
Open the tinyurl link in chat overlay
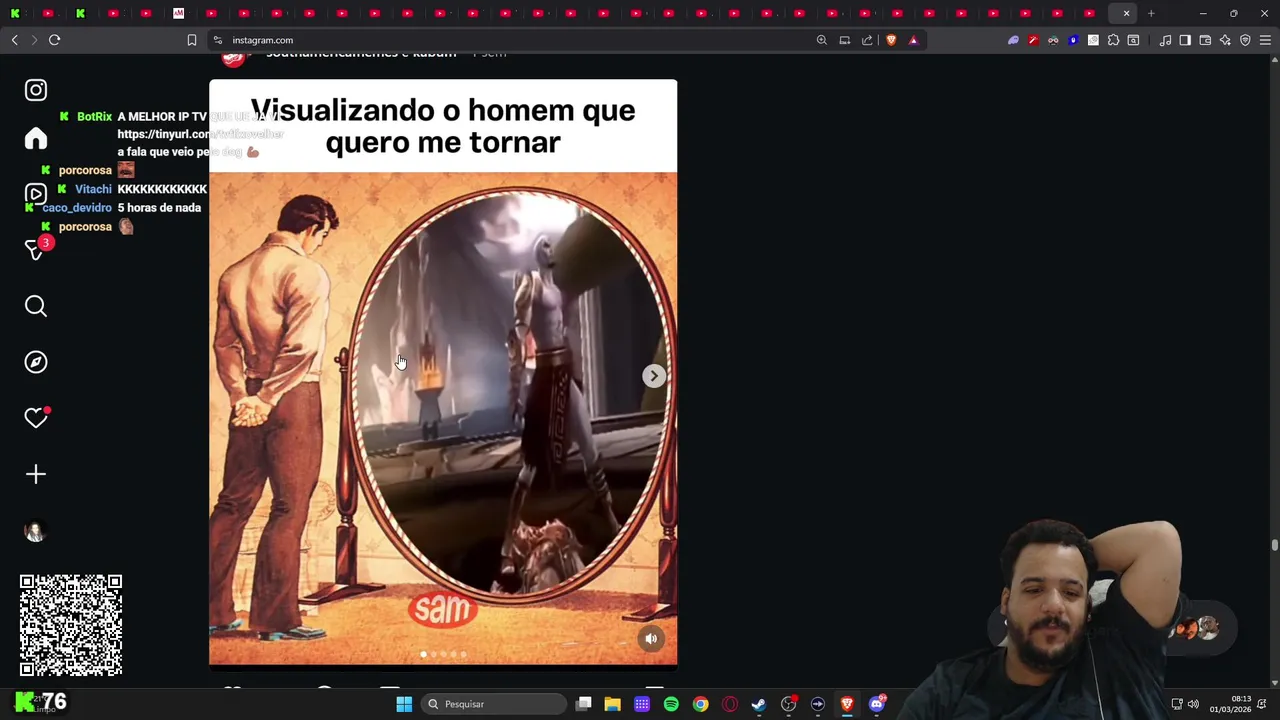click(201, 134)
